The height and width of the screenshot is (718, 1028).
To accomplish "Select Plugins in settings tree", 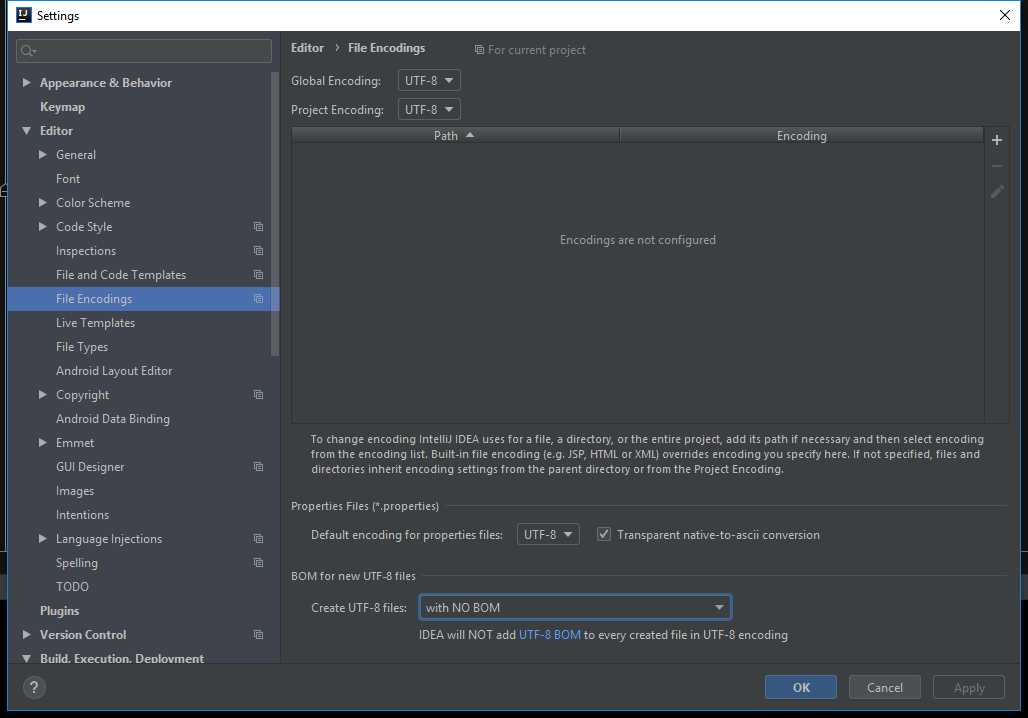I will (59, 610).
